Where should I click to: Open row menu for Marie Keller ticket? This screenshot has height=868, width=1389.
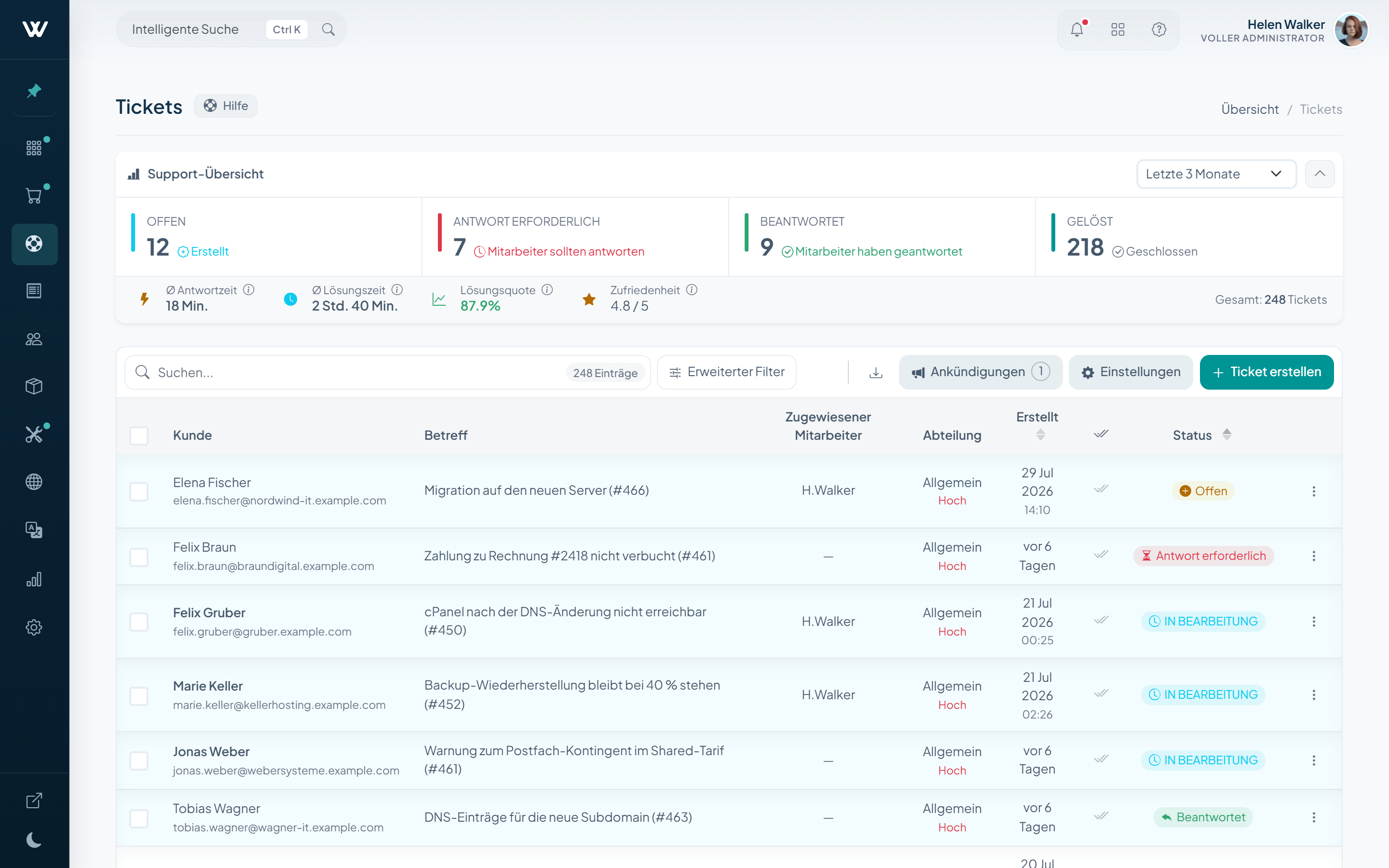(x=1314, y=695)
